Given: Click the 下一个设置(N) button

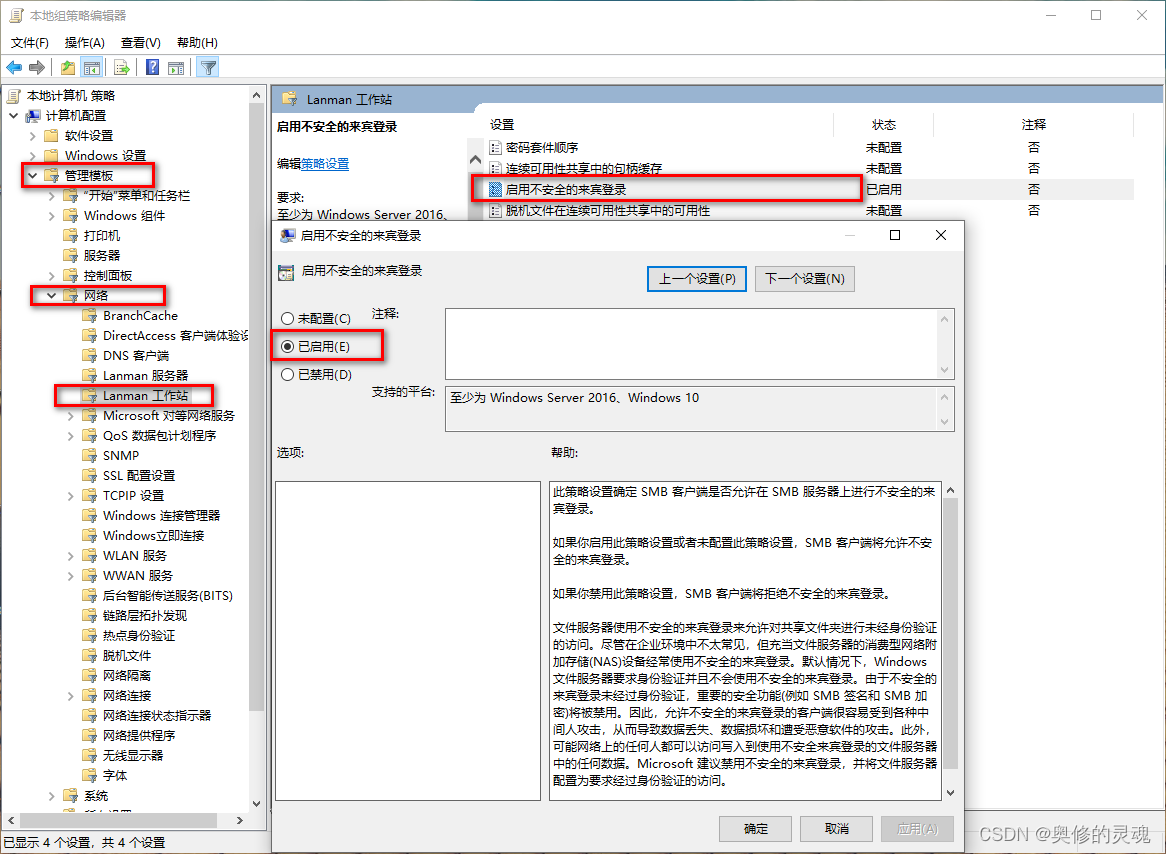Looking at the screenshot, I should pyautogui.click(x=805, y=279).
